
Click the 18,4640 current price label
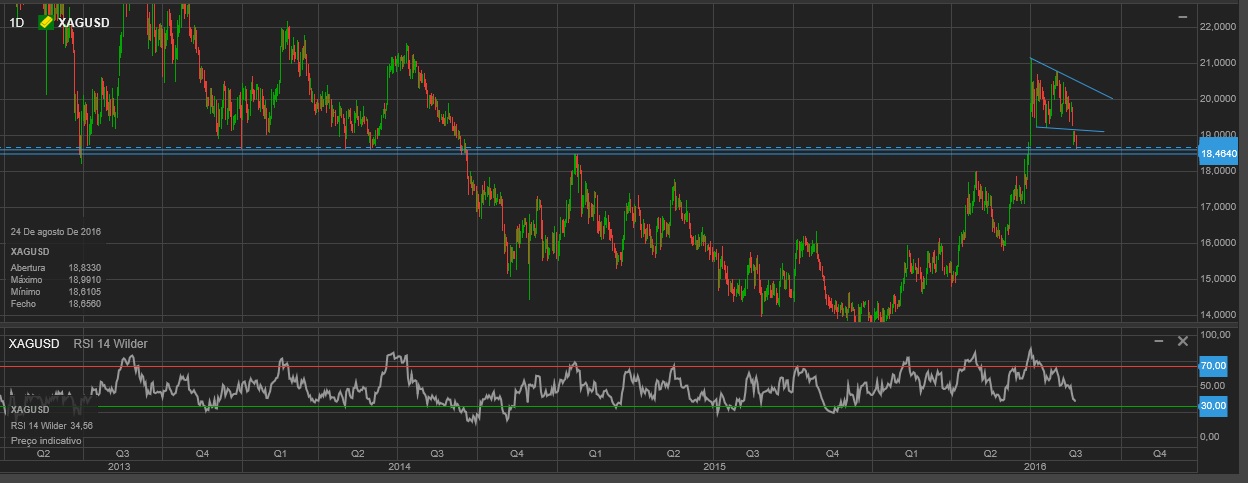click(1219, 154)
